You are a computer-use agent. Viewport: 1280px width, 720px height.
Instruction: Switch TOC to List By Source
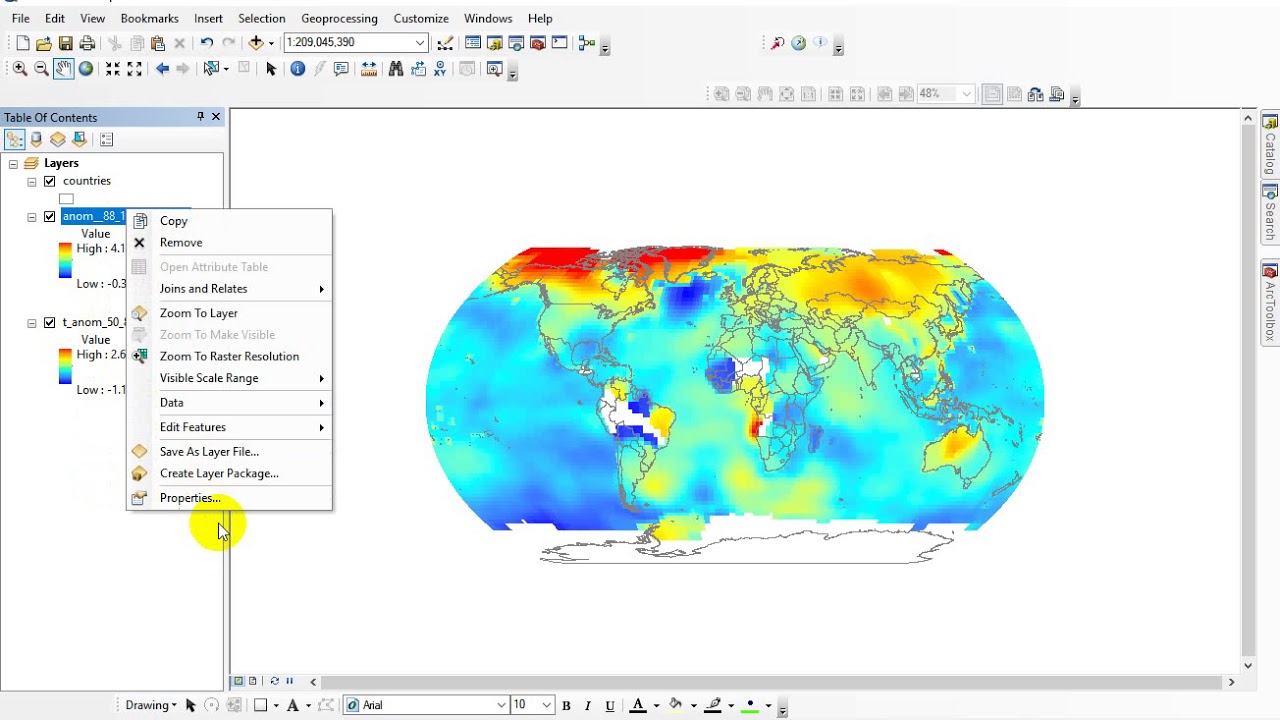[36, 139]
